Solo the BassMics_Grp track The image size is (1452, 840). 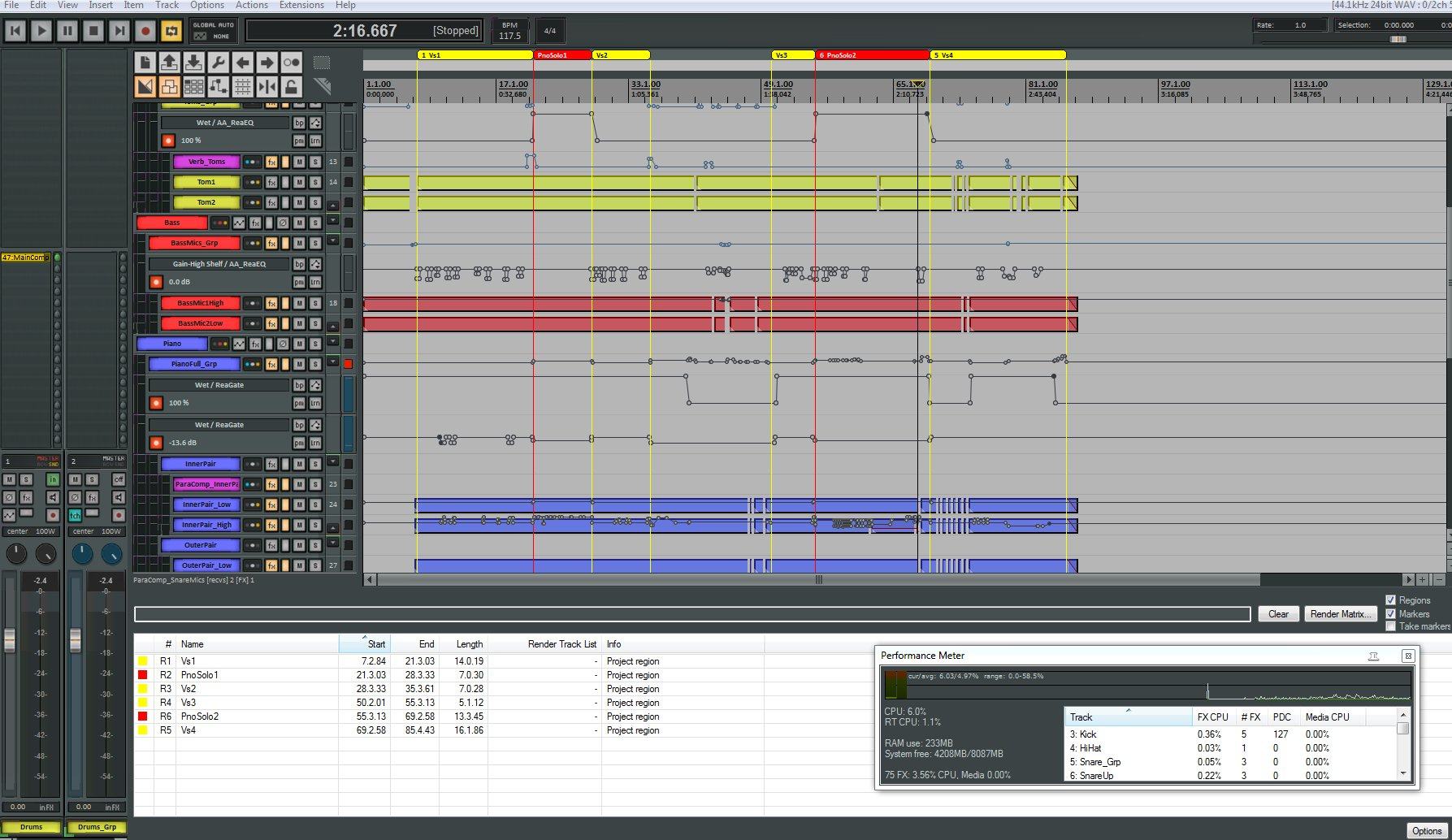pos(315,243)
